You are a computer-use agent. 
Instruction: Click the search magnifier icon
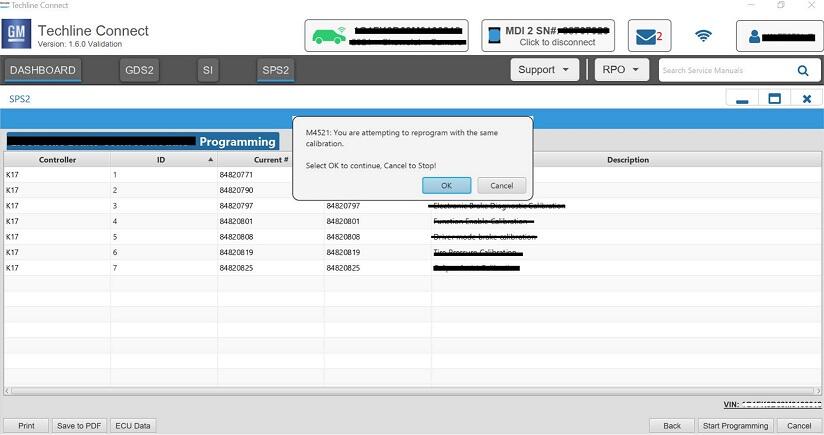tap(803, 71)
